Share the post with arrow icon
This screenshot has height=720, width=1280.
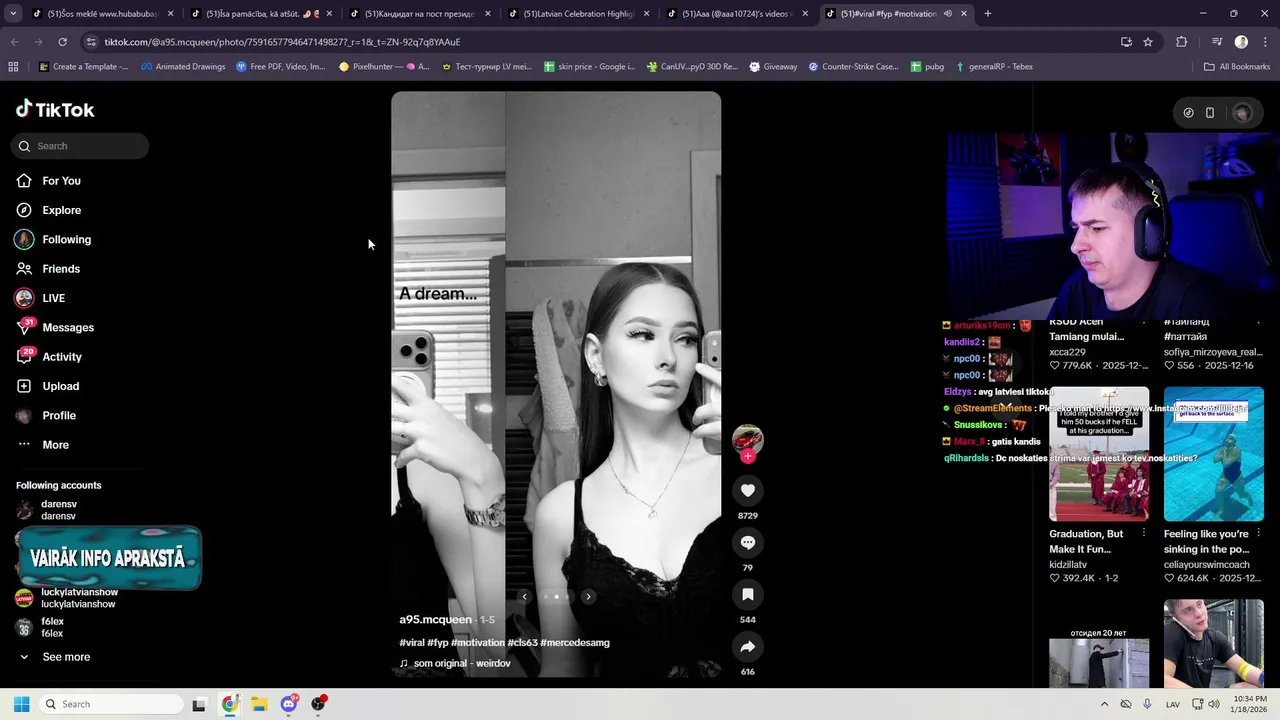pos(747,646)
